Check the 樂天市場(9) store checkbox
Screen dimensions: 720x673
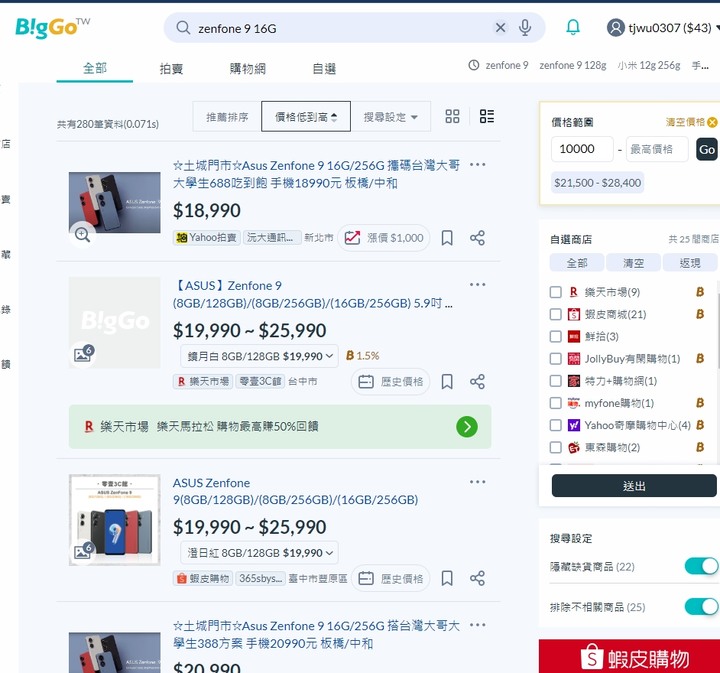click(556, 292)
